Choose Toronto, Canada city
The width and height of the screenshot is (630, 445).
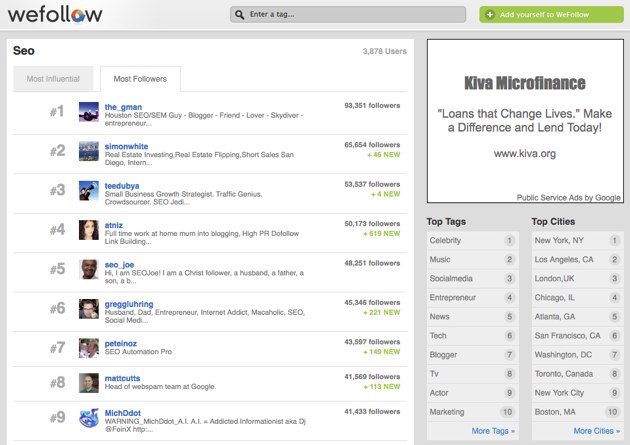[577, 374]
